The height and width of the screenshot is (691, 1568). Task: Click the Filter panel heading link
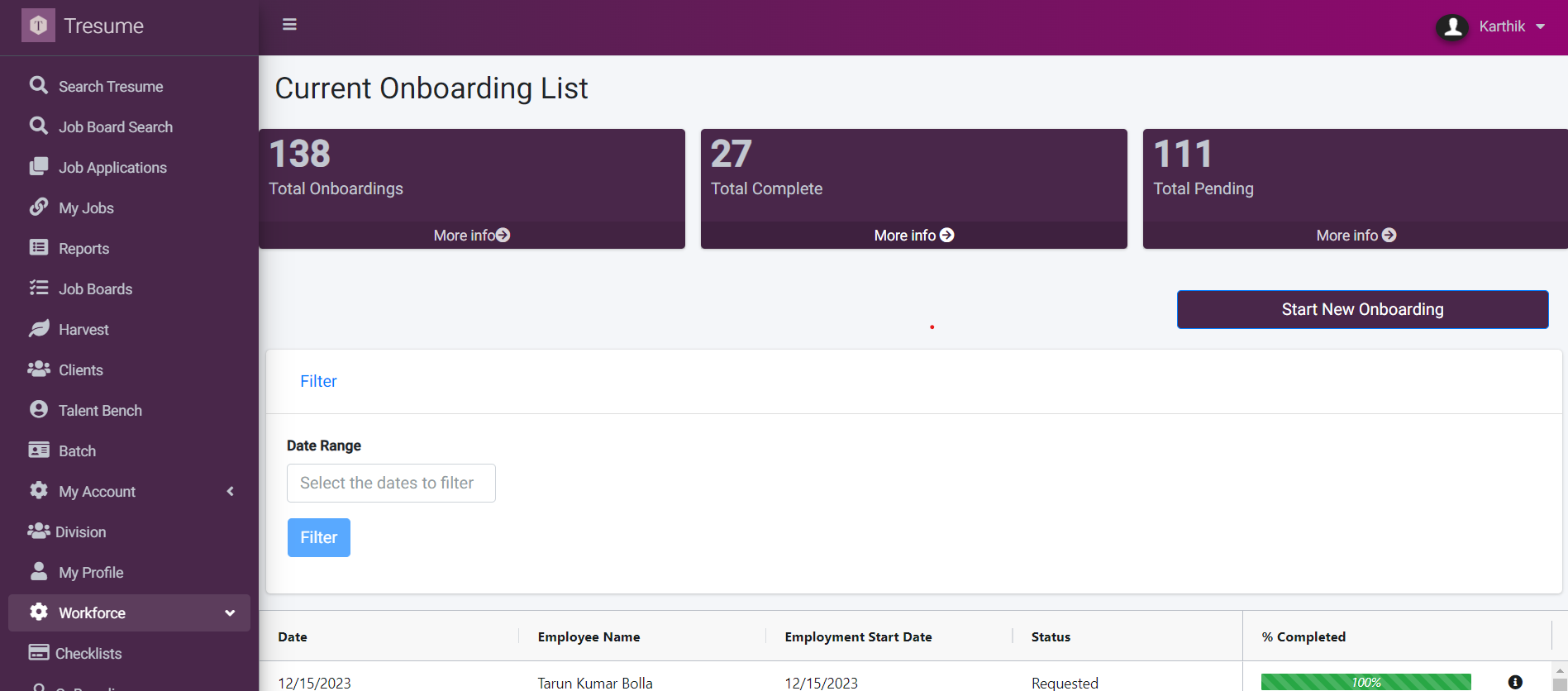point(318,381)
